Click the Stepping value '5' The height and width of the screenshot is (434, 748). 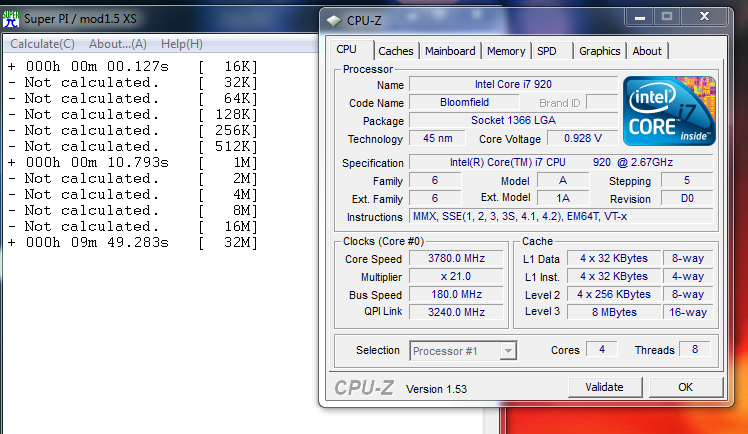coord(687,180)
